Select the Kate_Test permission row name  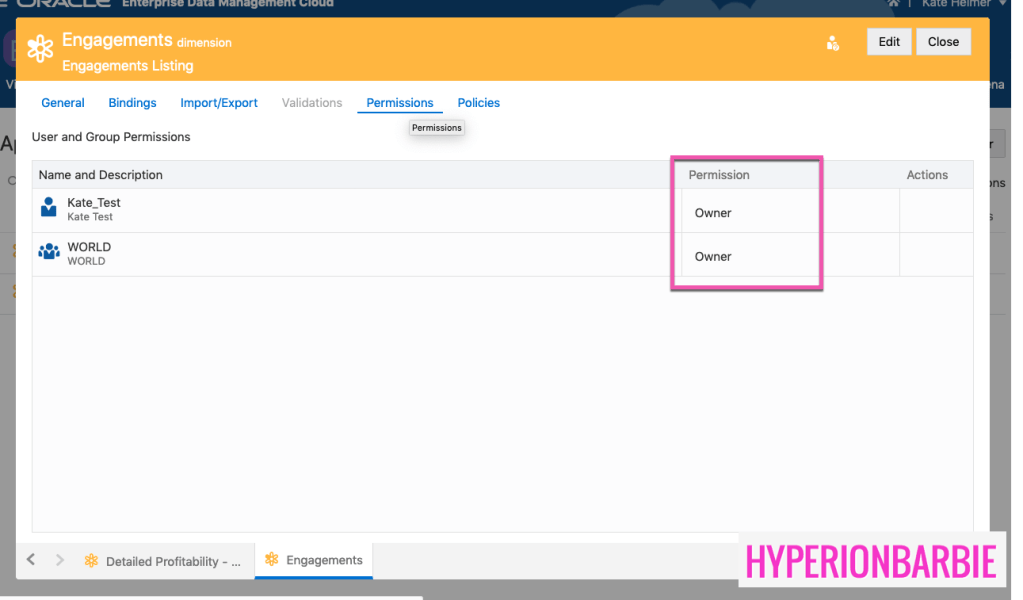(x=94, y=203)
